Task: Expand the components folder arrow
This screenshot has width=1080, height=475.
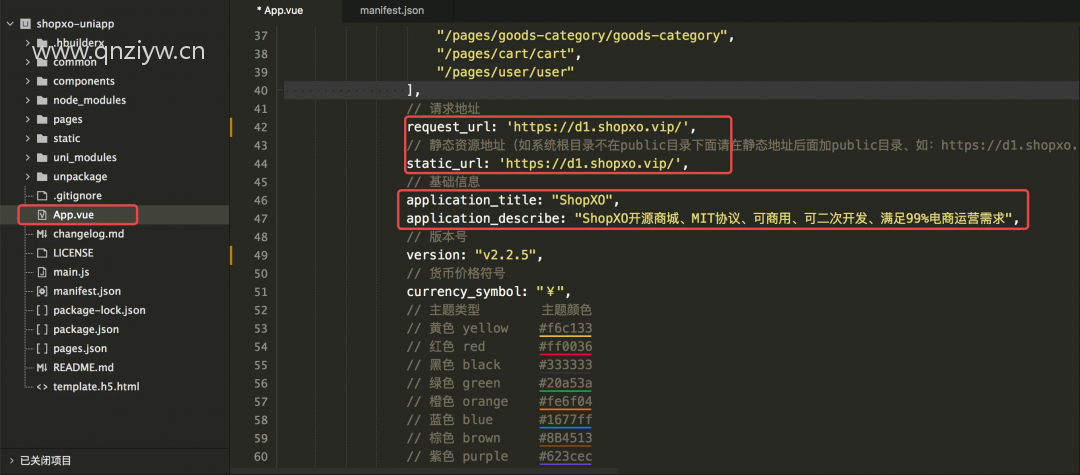Action: 28,81
